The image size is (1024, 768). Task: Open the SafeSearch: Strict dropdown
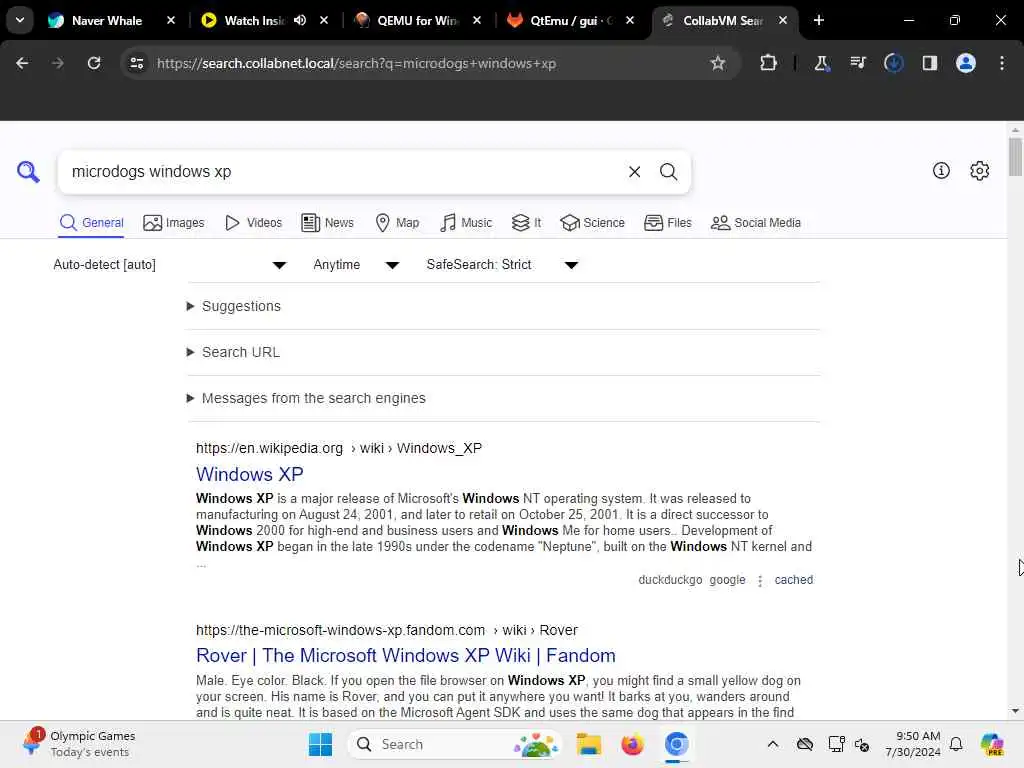click(503, 264)
